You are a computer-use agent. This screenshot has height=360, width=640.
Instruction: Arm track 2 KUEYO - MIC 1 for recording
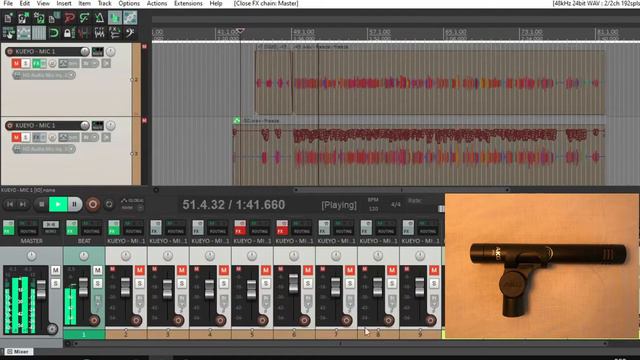click(x=10, y=51)
